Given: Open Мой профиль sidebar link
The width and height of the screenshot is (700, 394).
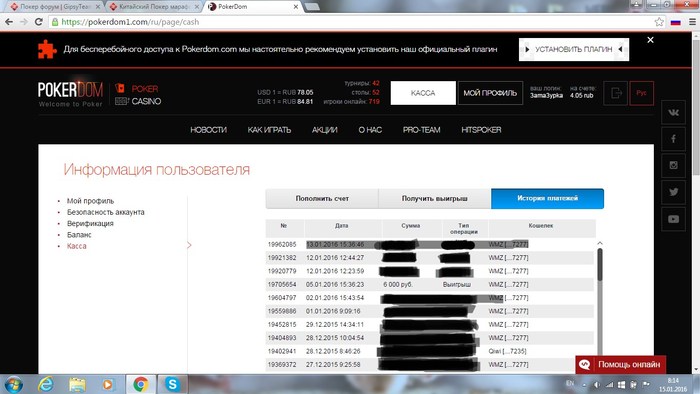Looking at the screenshot, I should [x=90, y=201].
